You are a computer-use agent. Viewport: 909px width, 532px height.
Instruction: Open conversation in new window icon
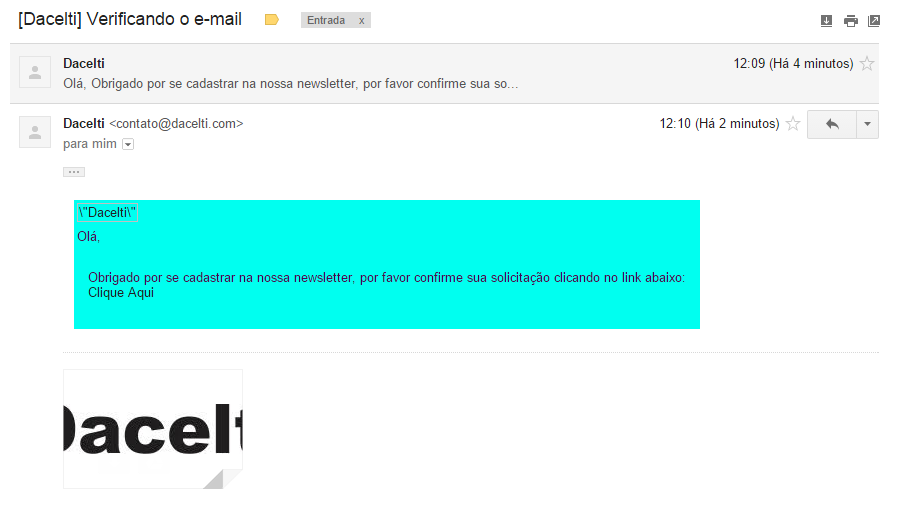click(x=874, y=21)
